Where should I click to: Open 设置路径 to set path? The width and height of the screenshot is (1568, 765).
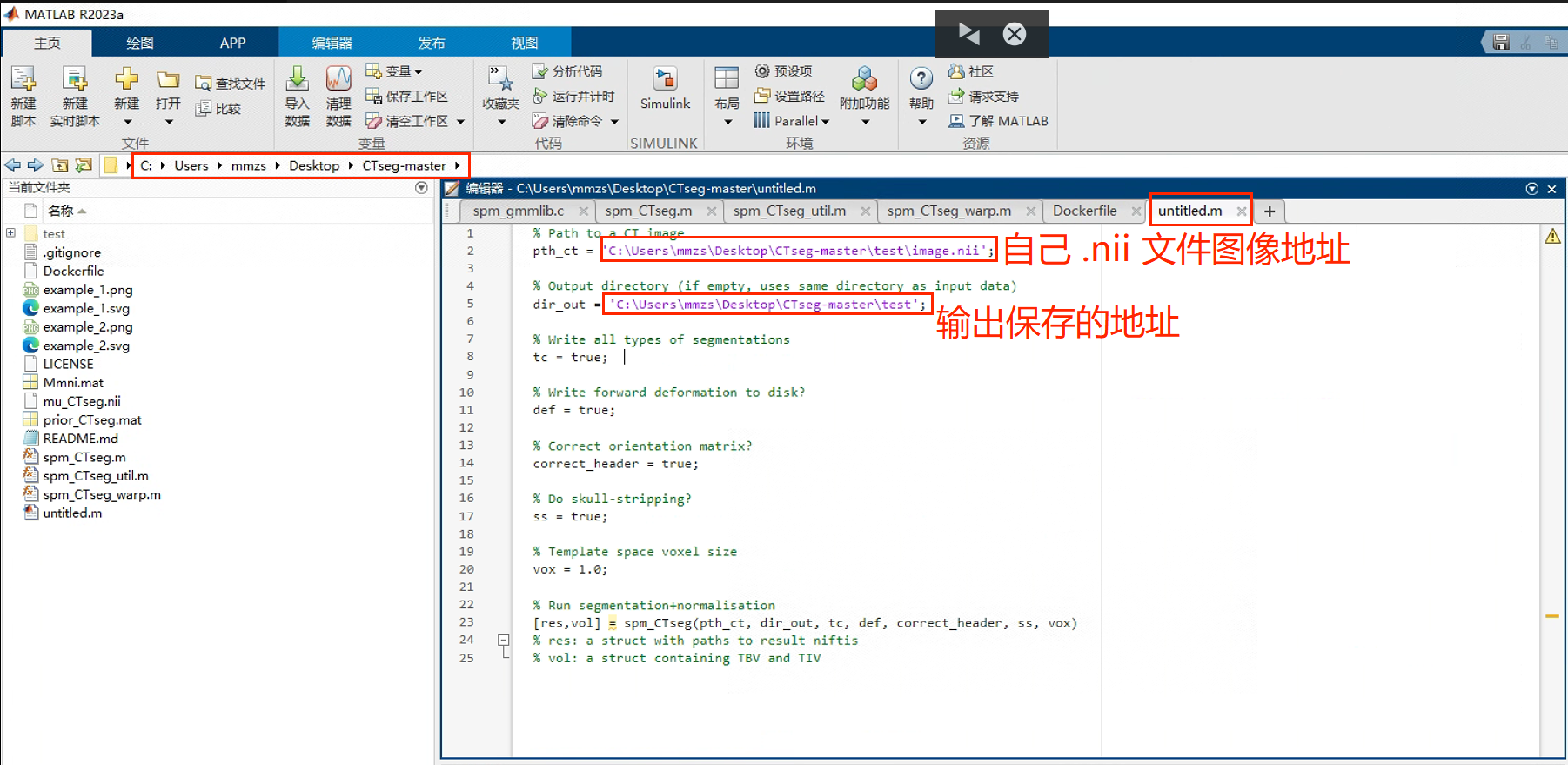tap(789, 96)
